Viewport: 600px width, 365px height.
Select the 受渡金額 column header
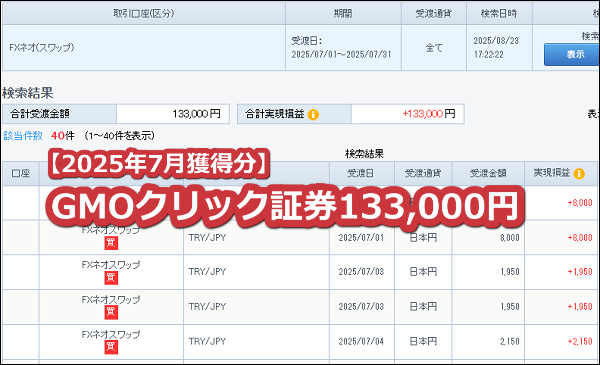tap(488, 173)
